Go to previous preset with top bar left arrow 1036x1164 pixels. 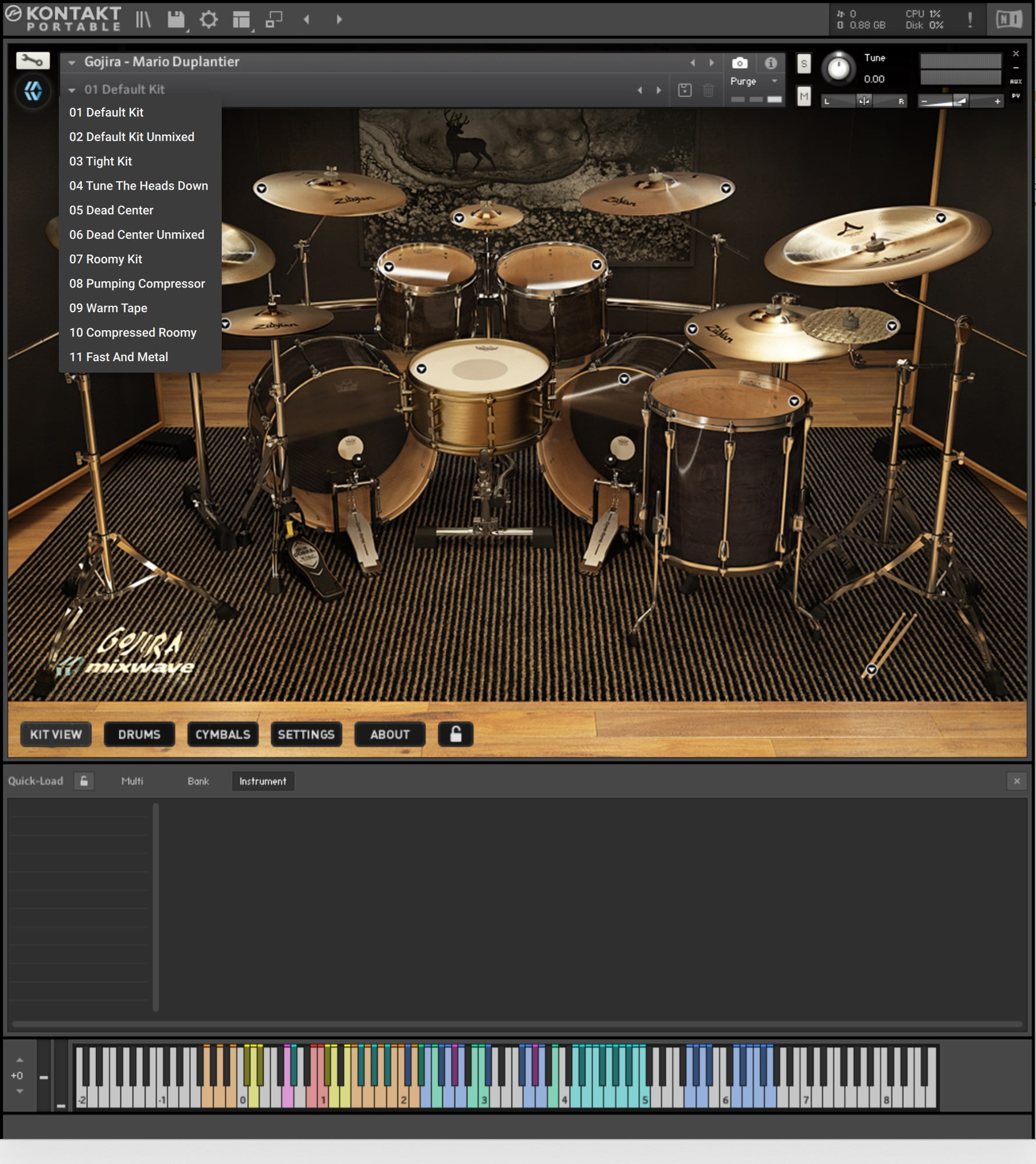306,20
